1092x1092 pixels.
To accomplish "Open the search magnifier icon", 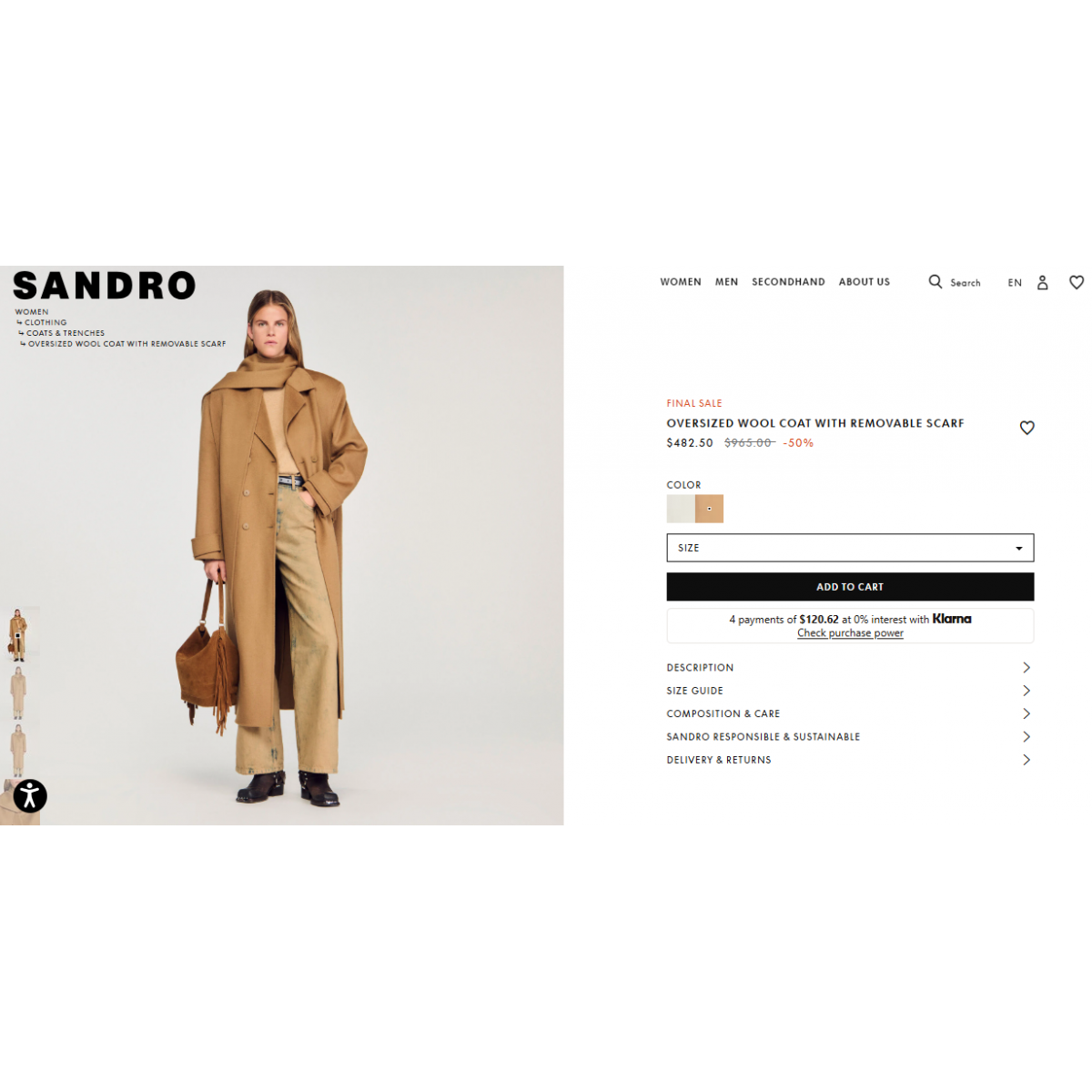I will 935,282.
